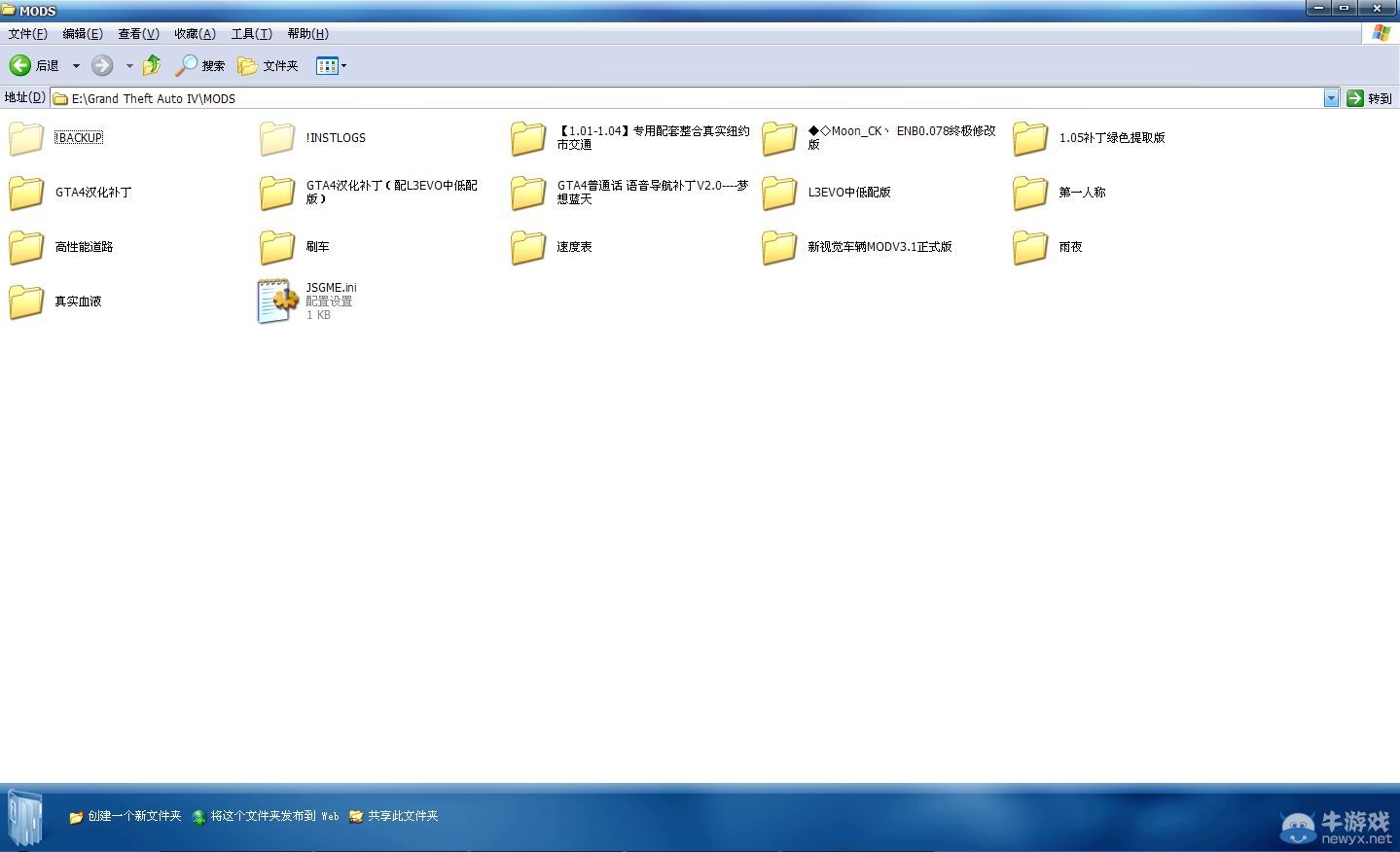Click the 真实血液 folder name label
This screenshot has width=1400, height=852.
pyautogui.click(x=78, y=301)
